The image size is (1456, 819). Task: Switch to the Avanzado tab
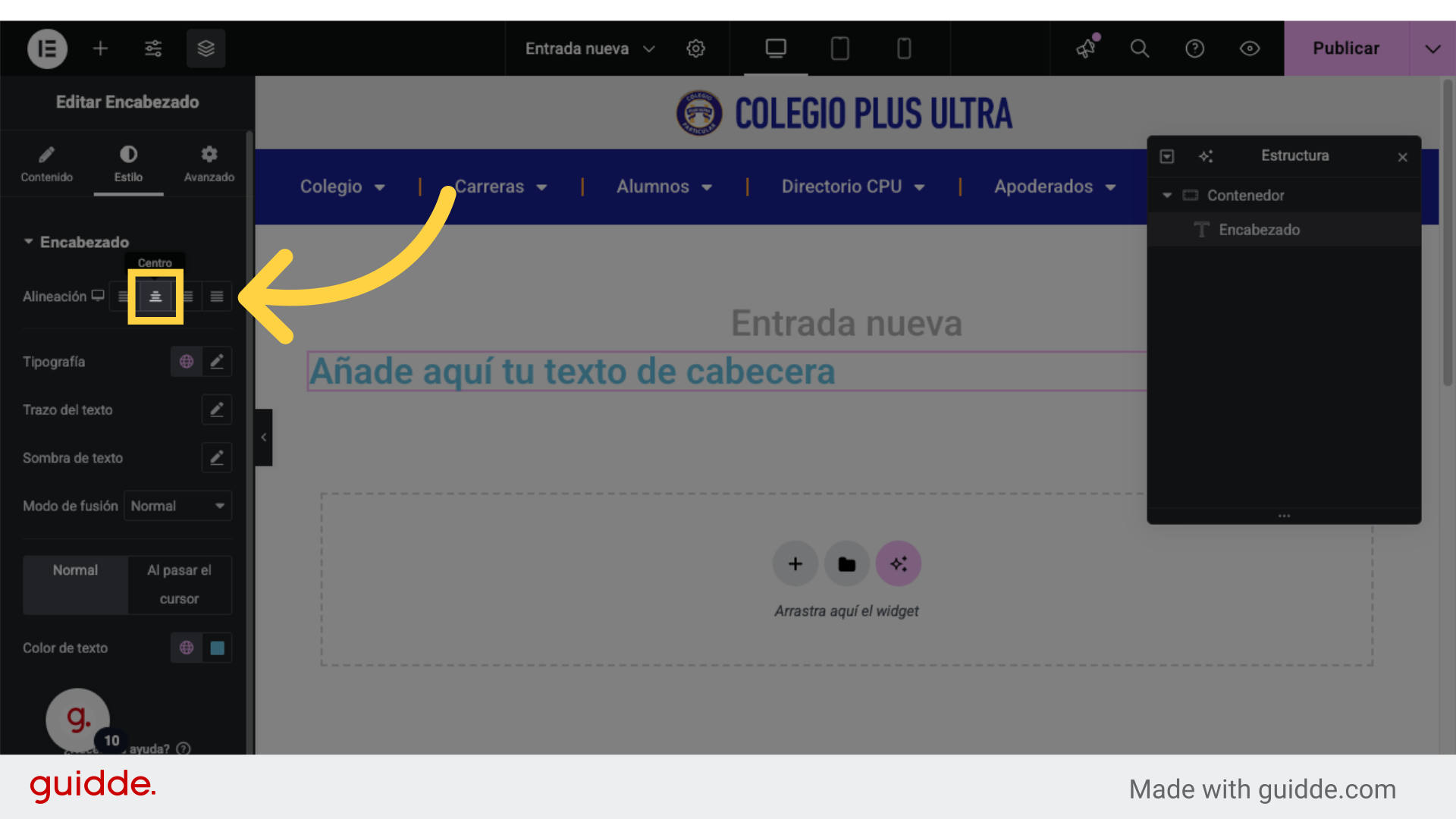click(x=209, y=165)
